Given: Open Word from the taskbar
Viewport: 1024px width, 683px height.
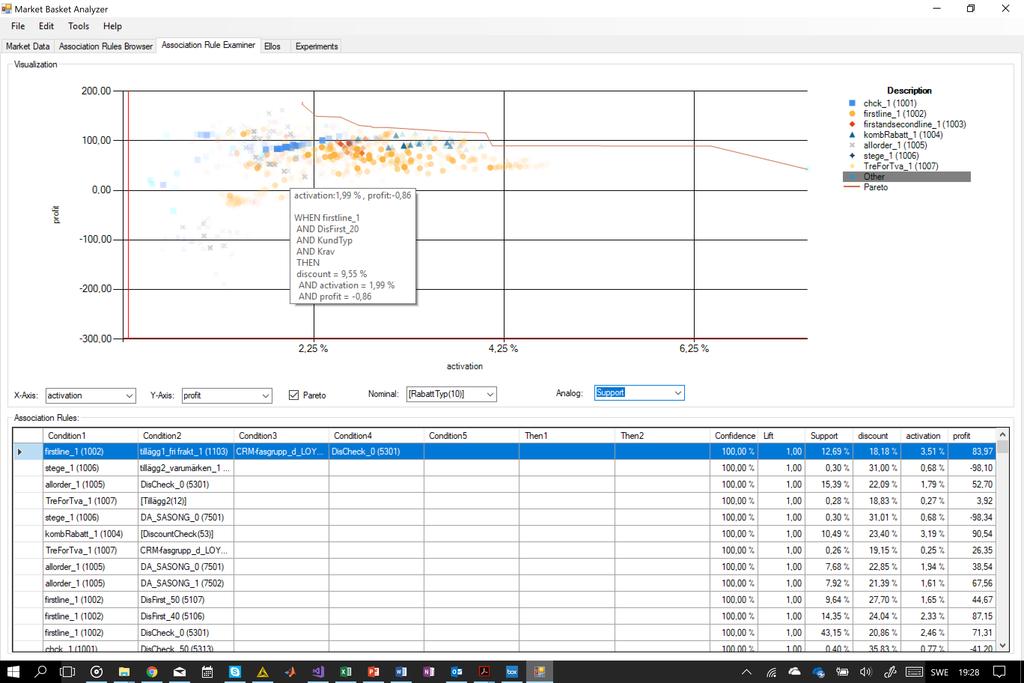Looking at the screenshot, I should point(401,671).
